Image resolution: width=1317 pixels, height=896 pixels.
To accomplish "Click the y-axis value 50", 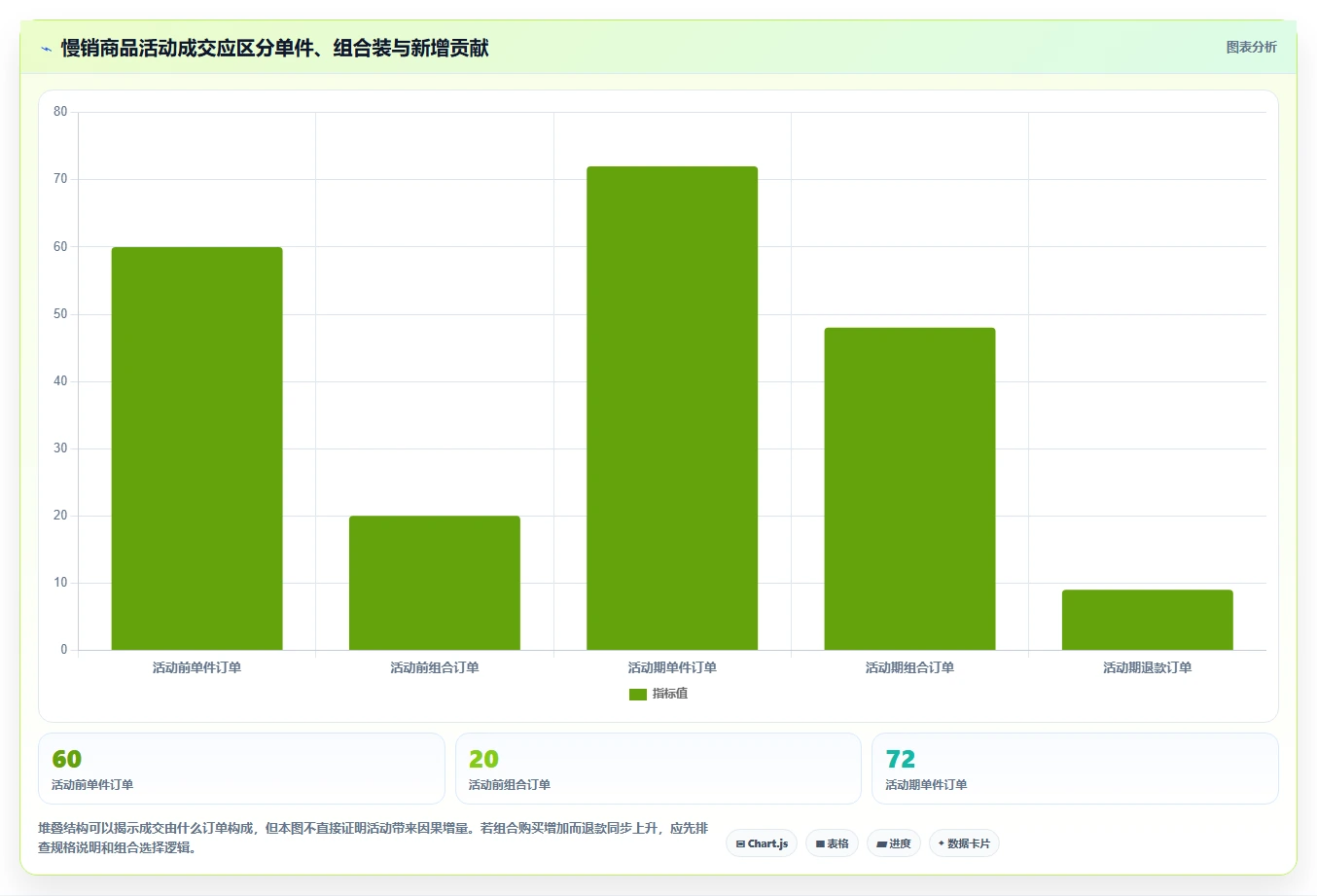I will pyautogui.click(x=60, y=314).
